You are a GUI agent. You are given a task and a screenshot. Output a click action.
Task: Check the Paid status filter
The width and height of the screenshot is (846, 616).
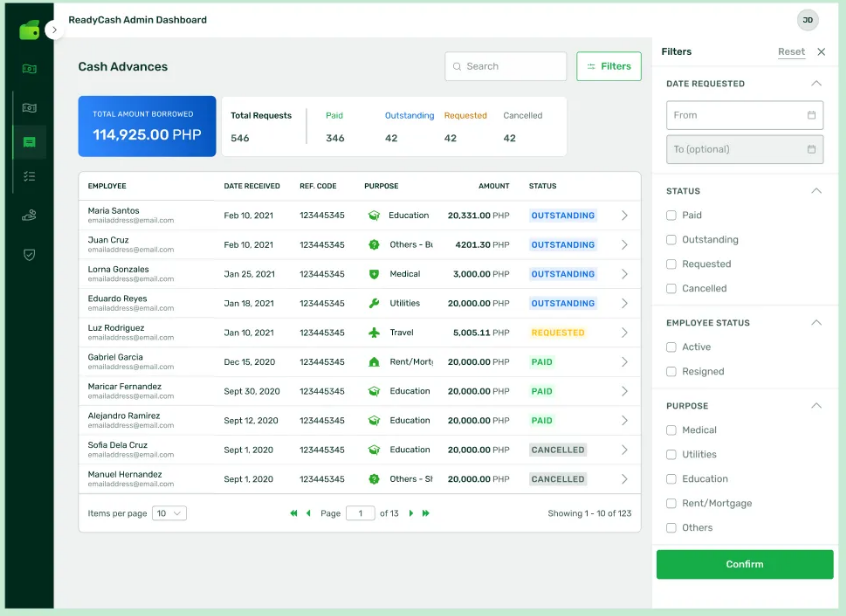tap(671, 215)
